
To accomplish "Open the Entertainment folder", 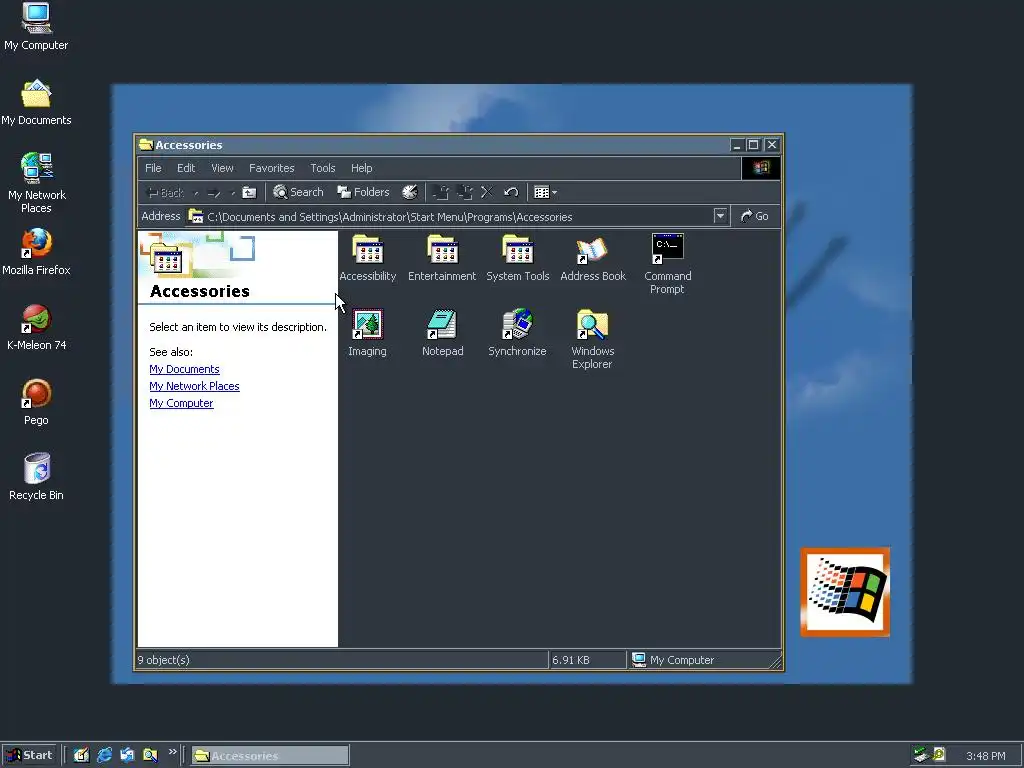I will click(x=442, y=258).
